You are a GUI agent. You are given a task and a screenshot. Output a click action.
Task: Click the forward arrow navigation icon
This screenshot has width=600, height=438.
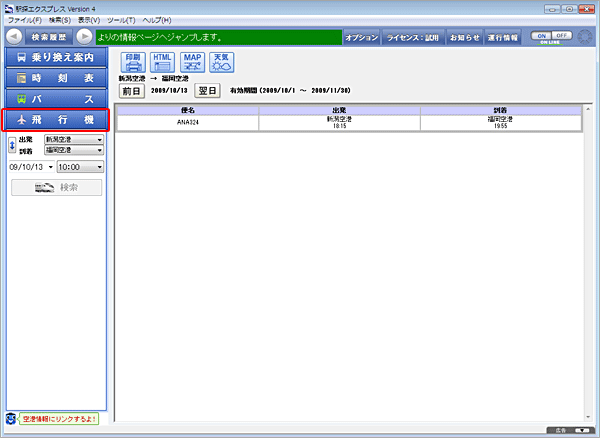(x=85, y=37)
